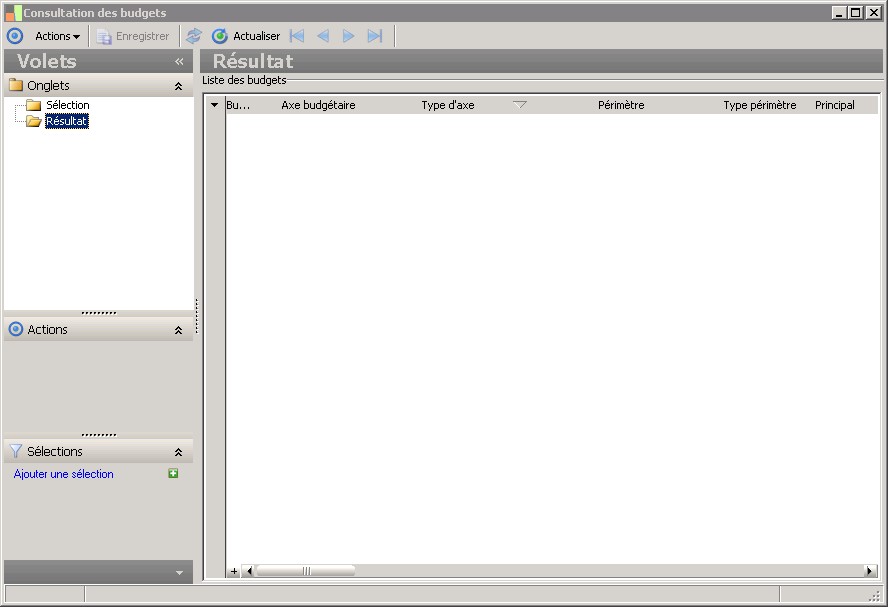Click the Ajouter une sélection link
Screen dimensions: 888x607
63,474
